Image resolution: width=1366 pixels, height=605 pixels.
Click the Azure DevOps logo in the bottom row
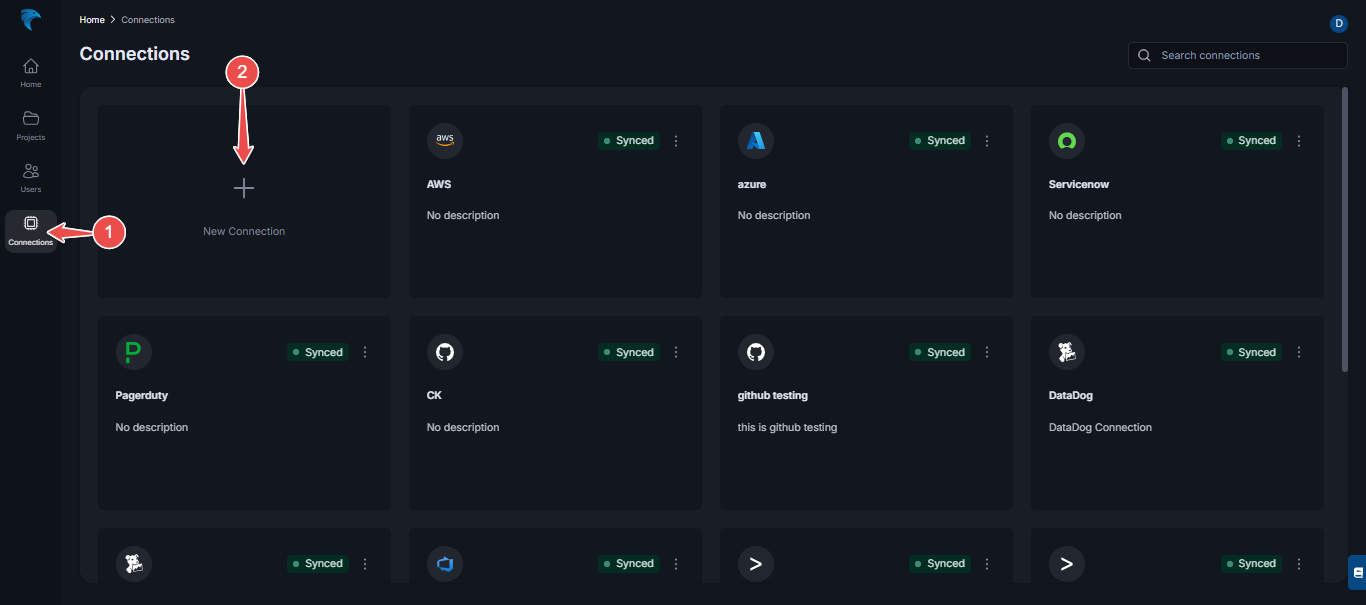pyautogui.click(x=444, y=563)
